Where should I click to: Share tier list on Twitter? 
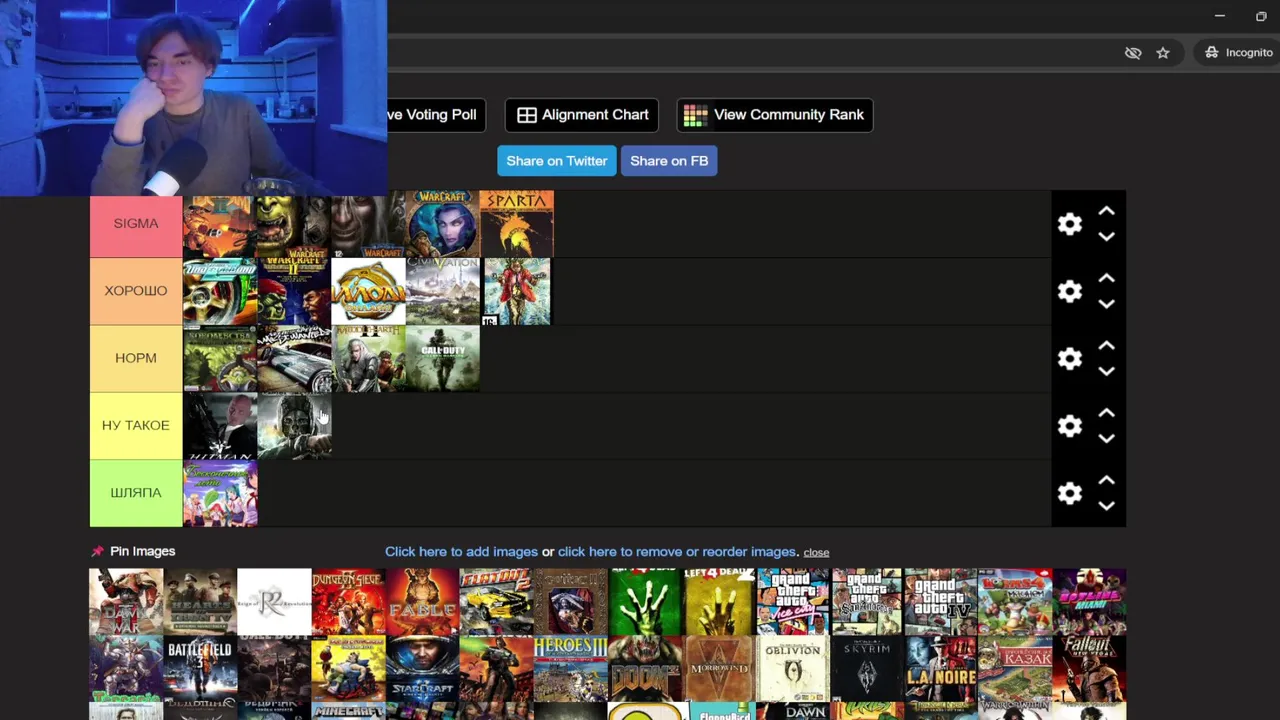[556, 161]
